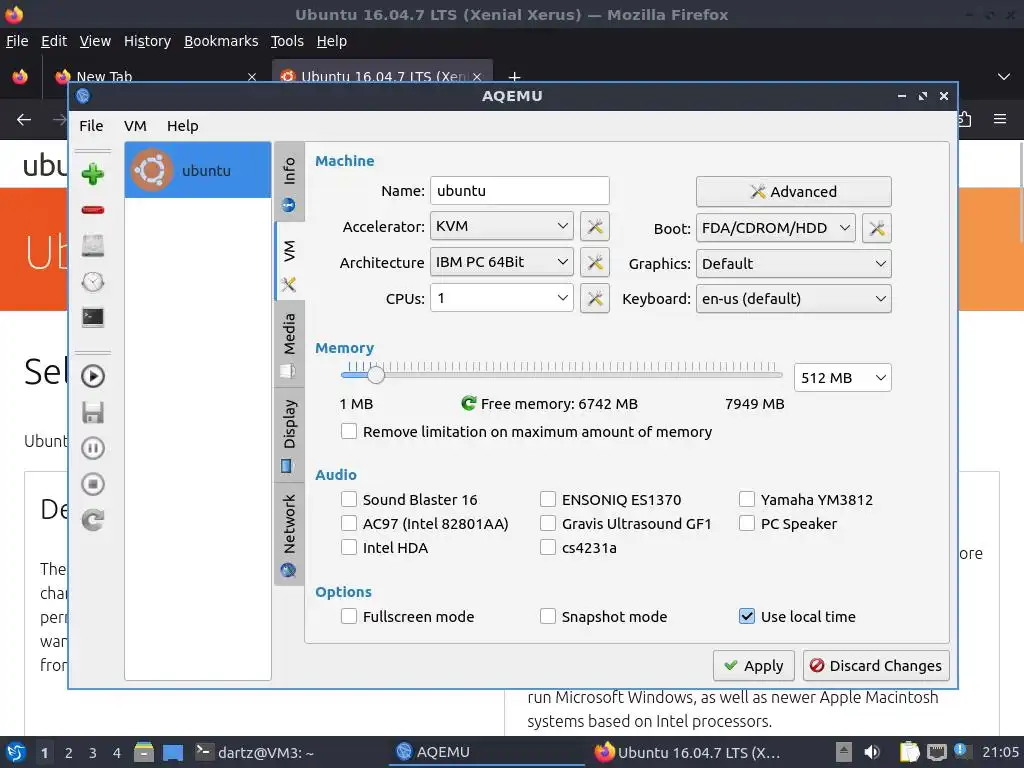Open Architecture settings wrench button
The image size is (1024, 768).
pyautogui.click(x=594, y=263)
